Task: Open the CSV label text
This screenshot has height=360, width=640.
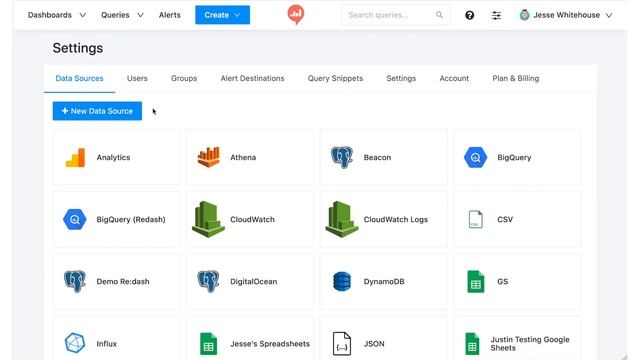Action: point(505,220)
